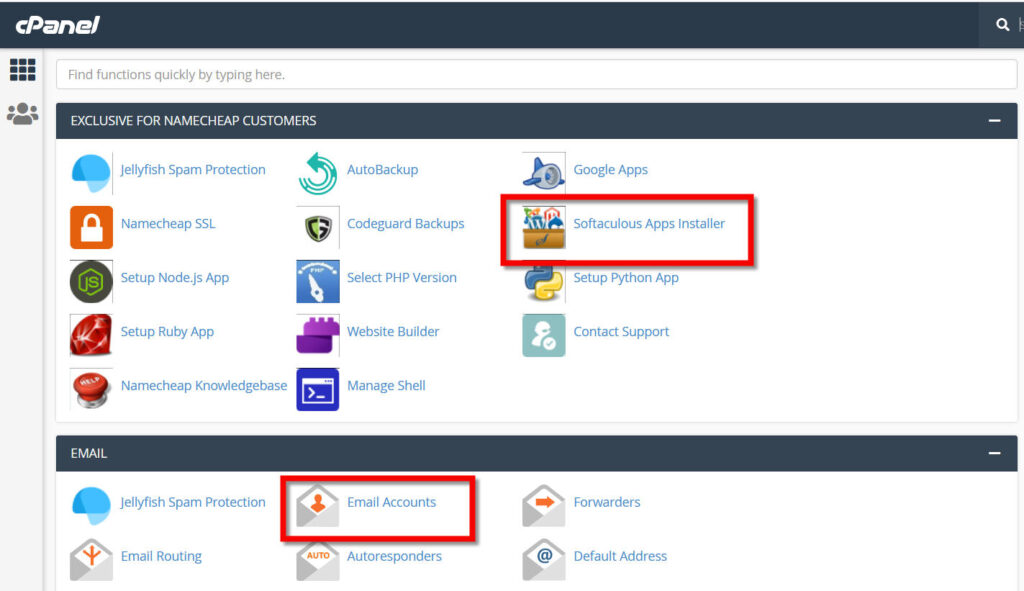Open the Select PHP Version link

pyautogui.click(x=402, y=278)
